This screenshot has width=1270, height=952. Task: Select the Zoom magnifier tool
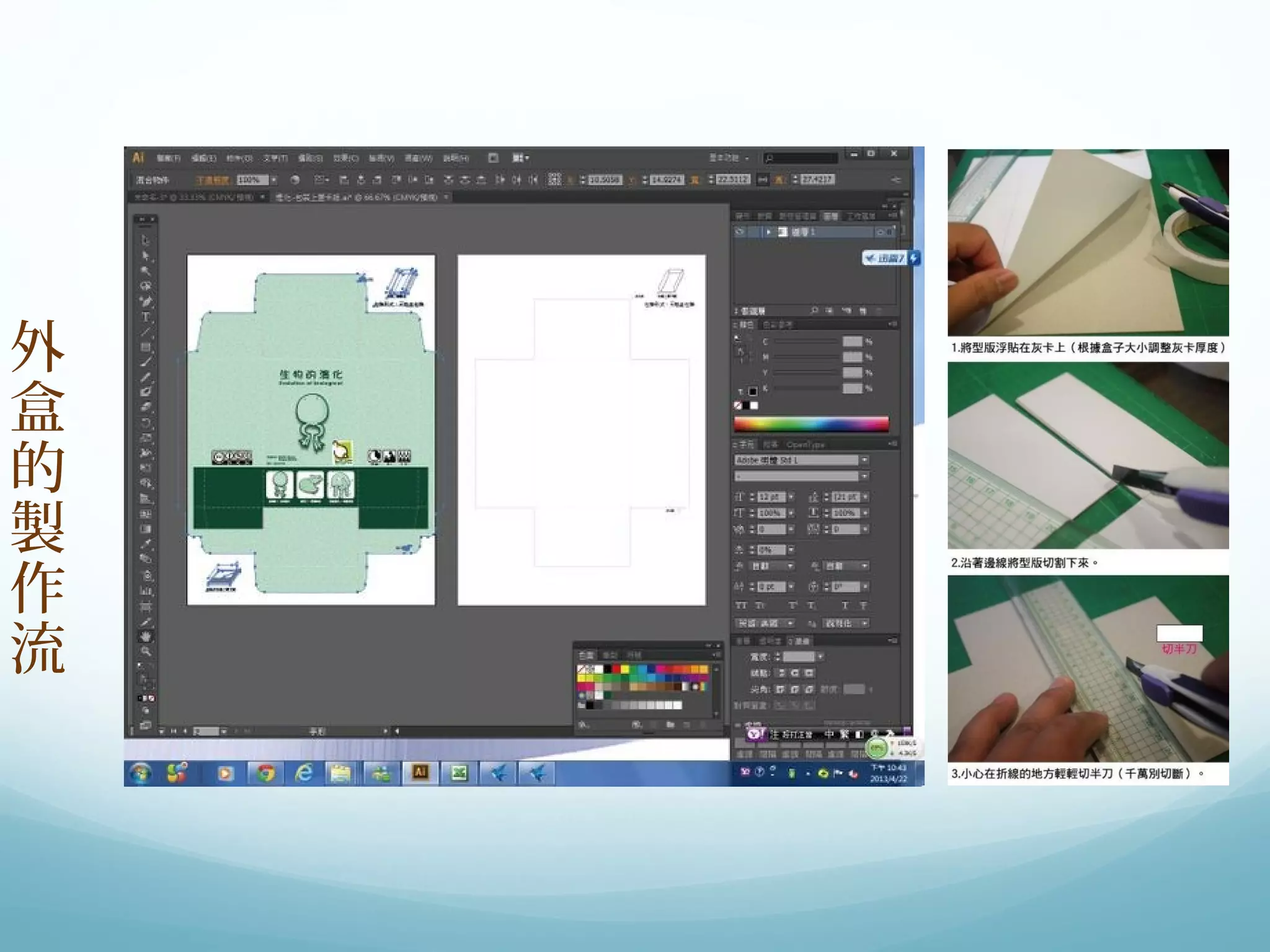[x=146, y=651]
